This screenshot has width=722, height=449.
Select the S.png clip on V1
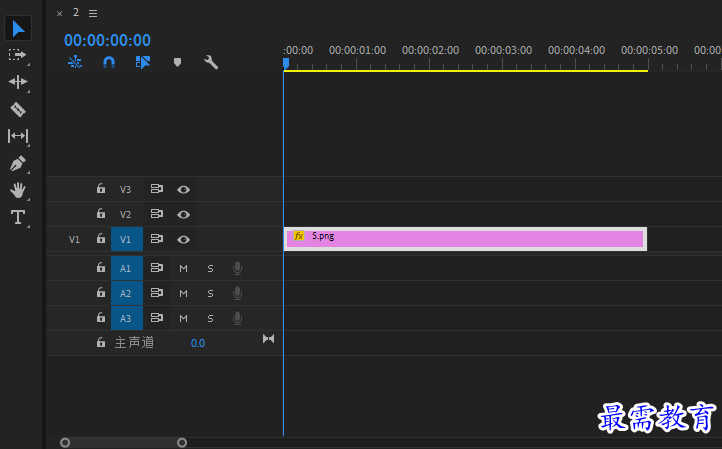[x=465, y=239]
